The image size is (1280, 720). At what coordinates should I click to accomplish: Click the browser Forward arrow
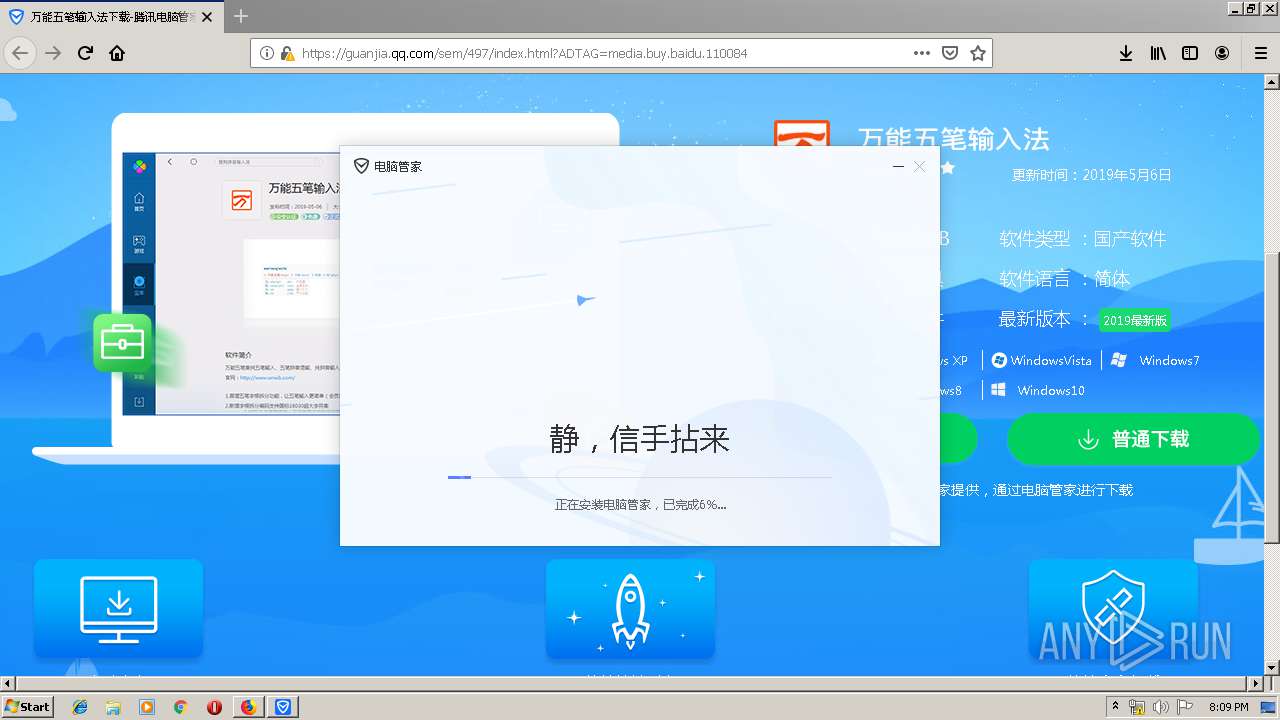coord(53,53)
